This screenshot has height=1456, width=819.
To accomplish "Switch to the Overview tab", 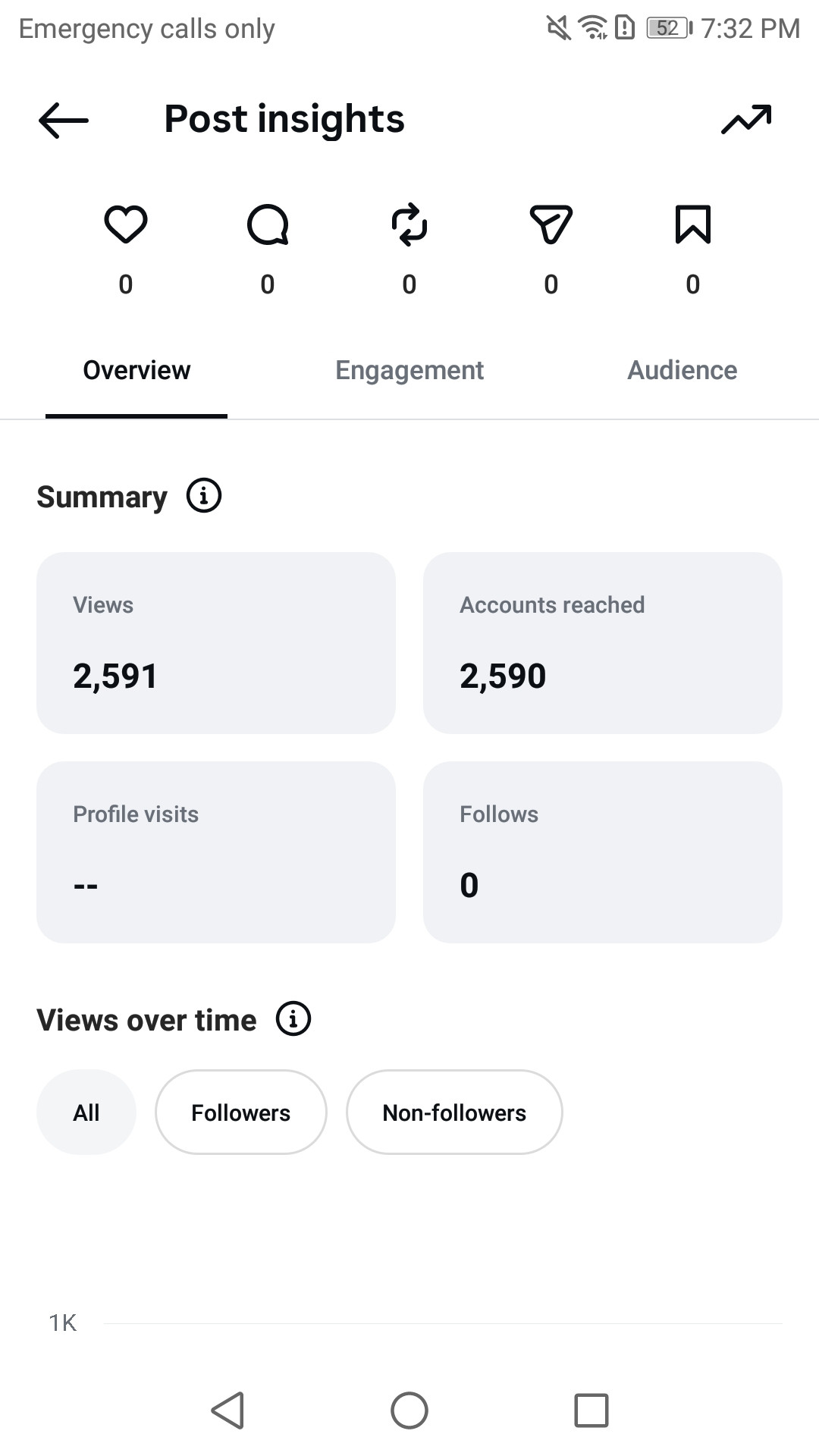I will coord(136,370).
